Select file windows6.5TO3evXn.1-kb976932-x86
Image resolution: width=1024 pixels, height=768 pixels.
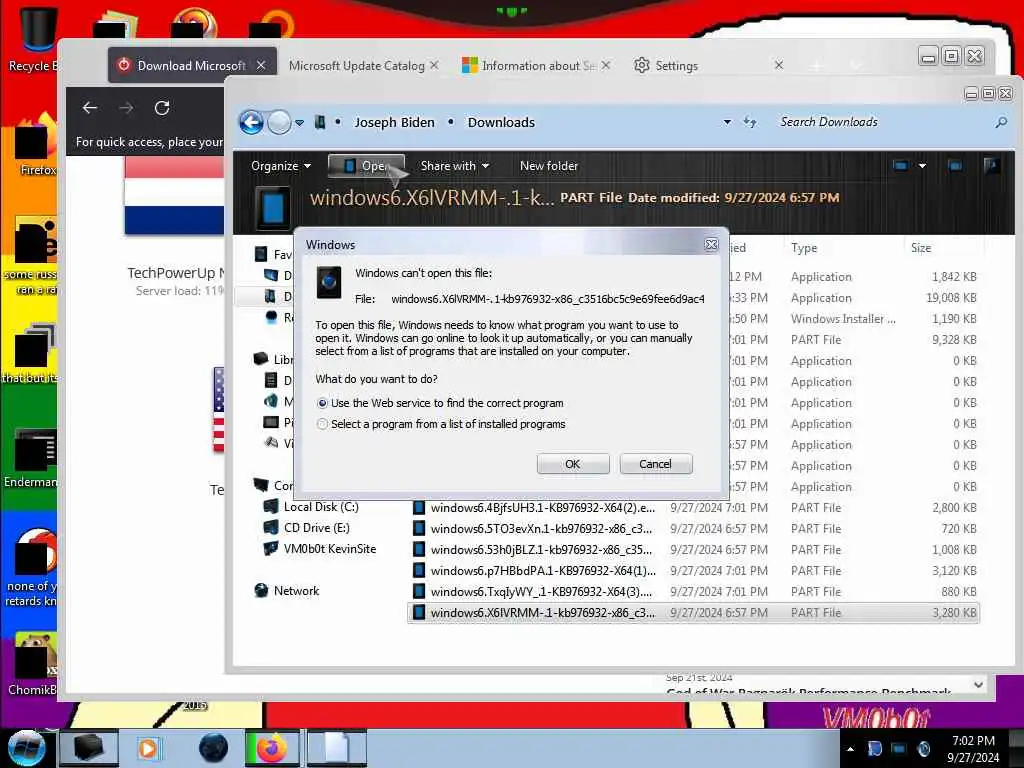(x=693, y=528)
